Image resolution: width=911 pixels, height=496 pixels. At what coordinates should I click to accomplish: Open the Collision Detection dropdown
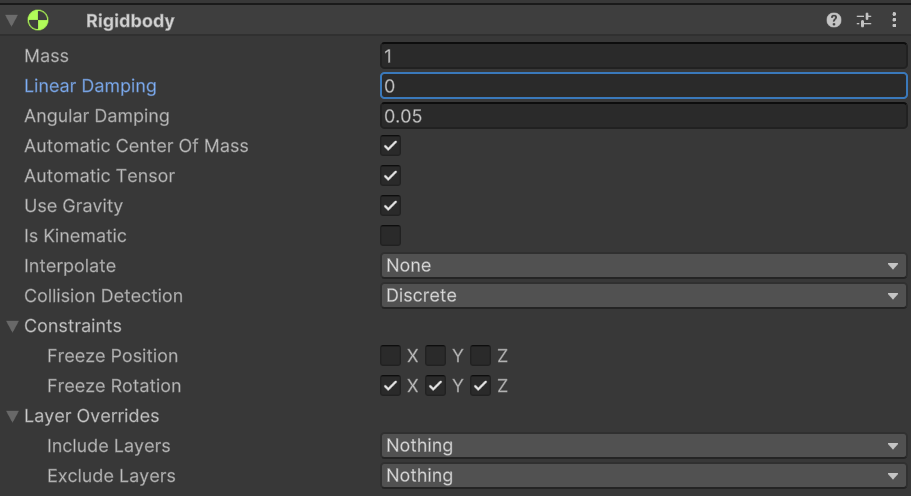point(643,296)
